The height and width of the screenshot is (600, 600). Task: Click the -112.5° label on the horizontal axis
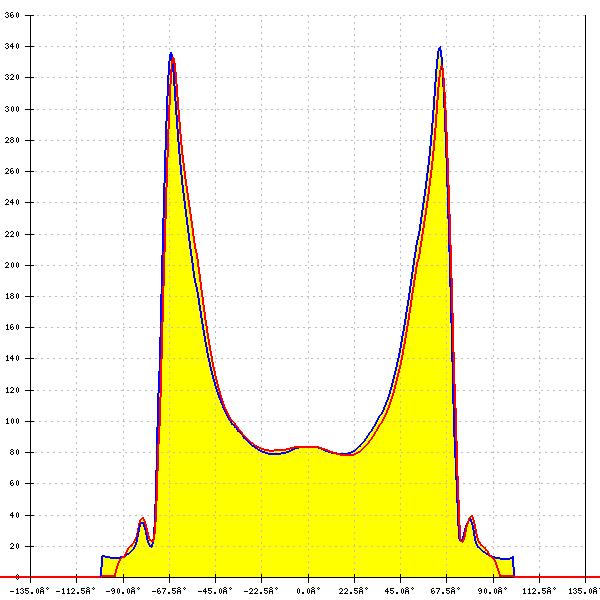(x=76, y=591)
